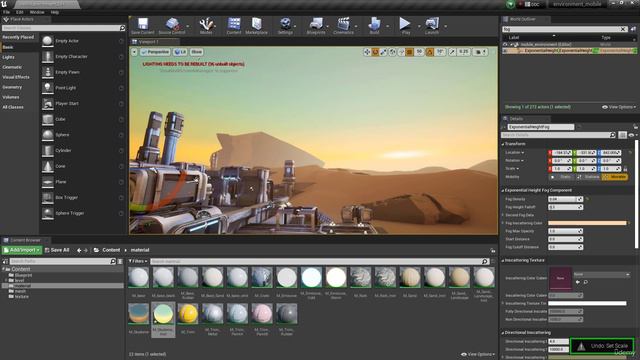Select the translate gizmo icon in viewport
This screenshot has width=640, height=360.
(x=367, y=52)
